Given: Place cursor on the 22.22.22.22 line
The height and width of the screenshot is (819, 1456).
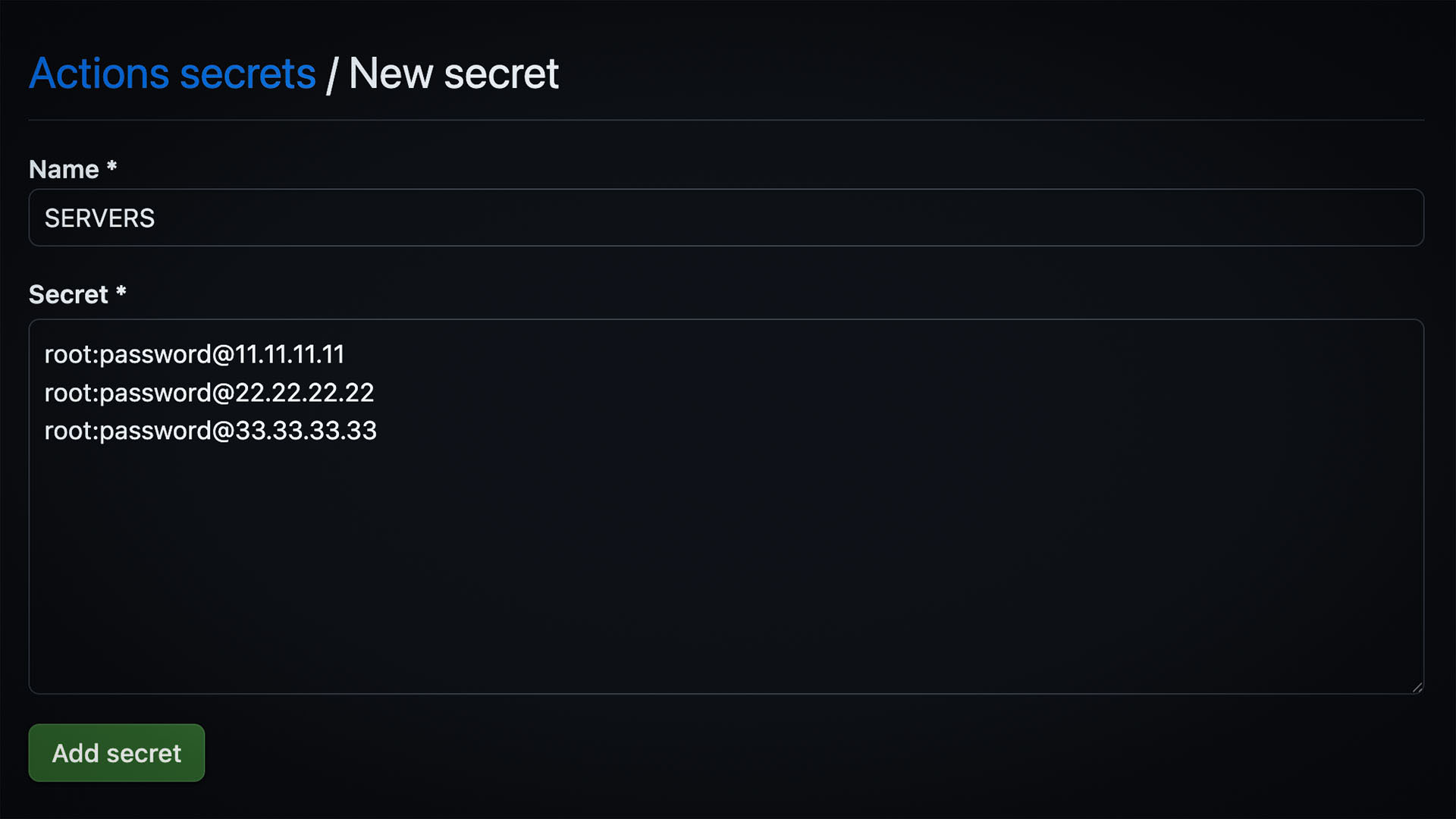Looking at the screenshot, I should coord(209,392).
